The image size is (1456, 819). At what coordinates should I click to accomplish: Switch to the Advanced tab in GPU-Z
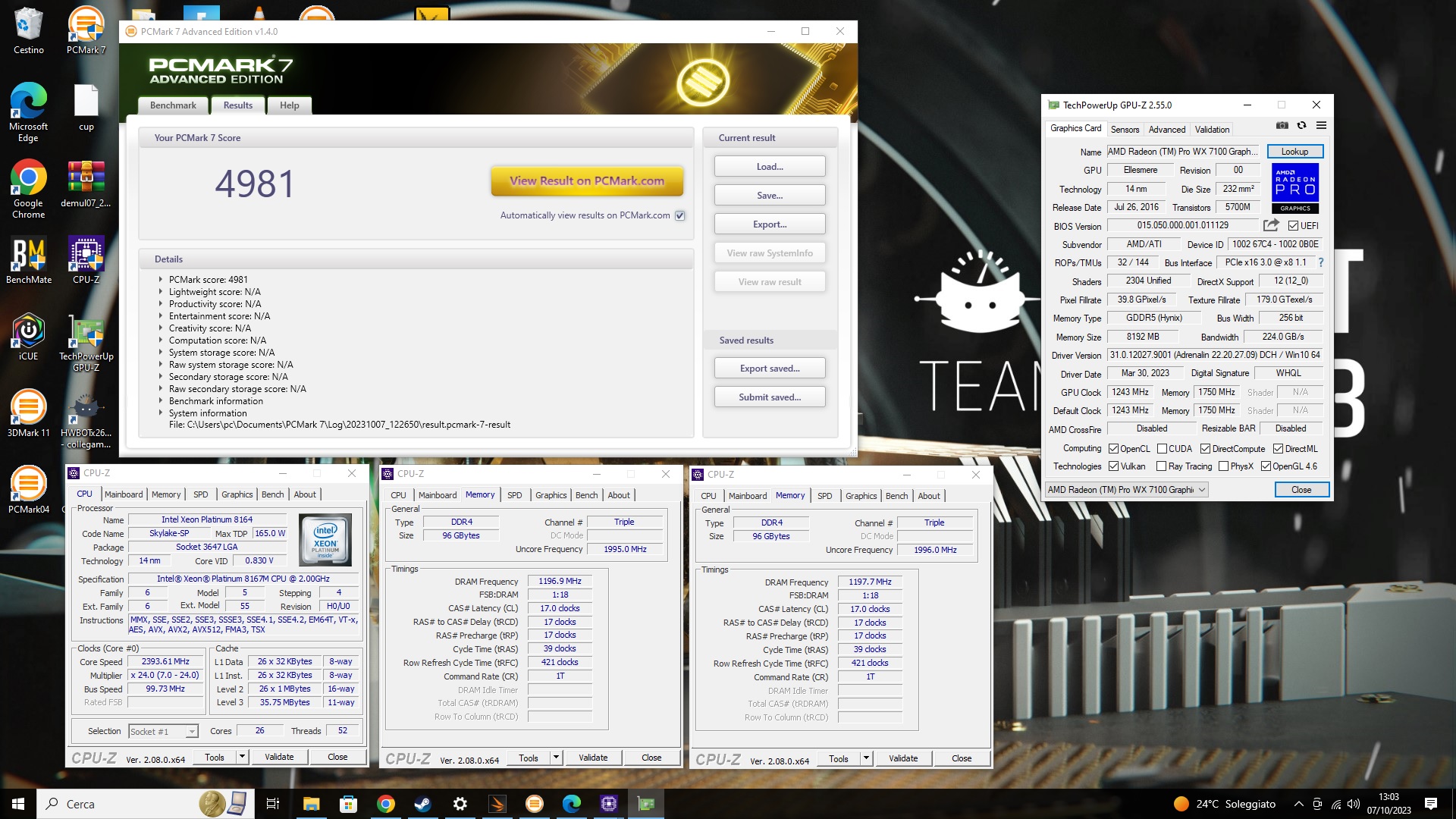point(1166,130)
